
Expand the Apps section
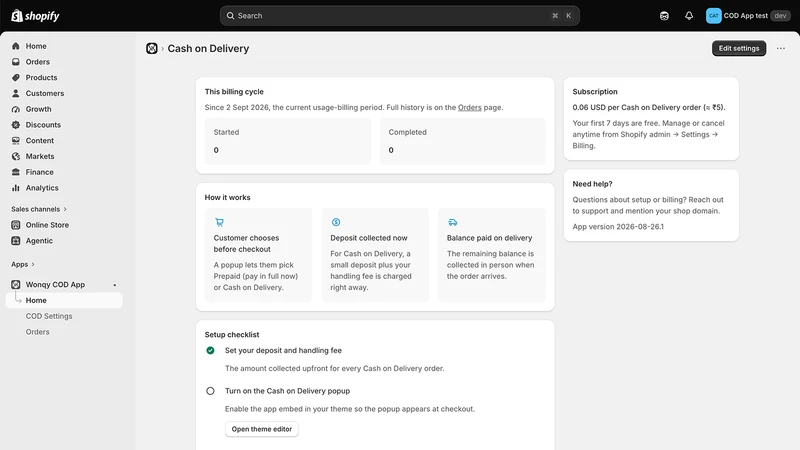pos(23,264)
